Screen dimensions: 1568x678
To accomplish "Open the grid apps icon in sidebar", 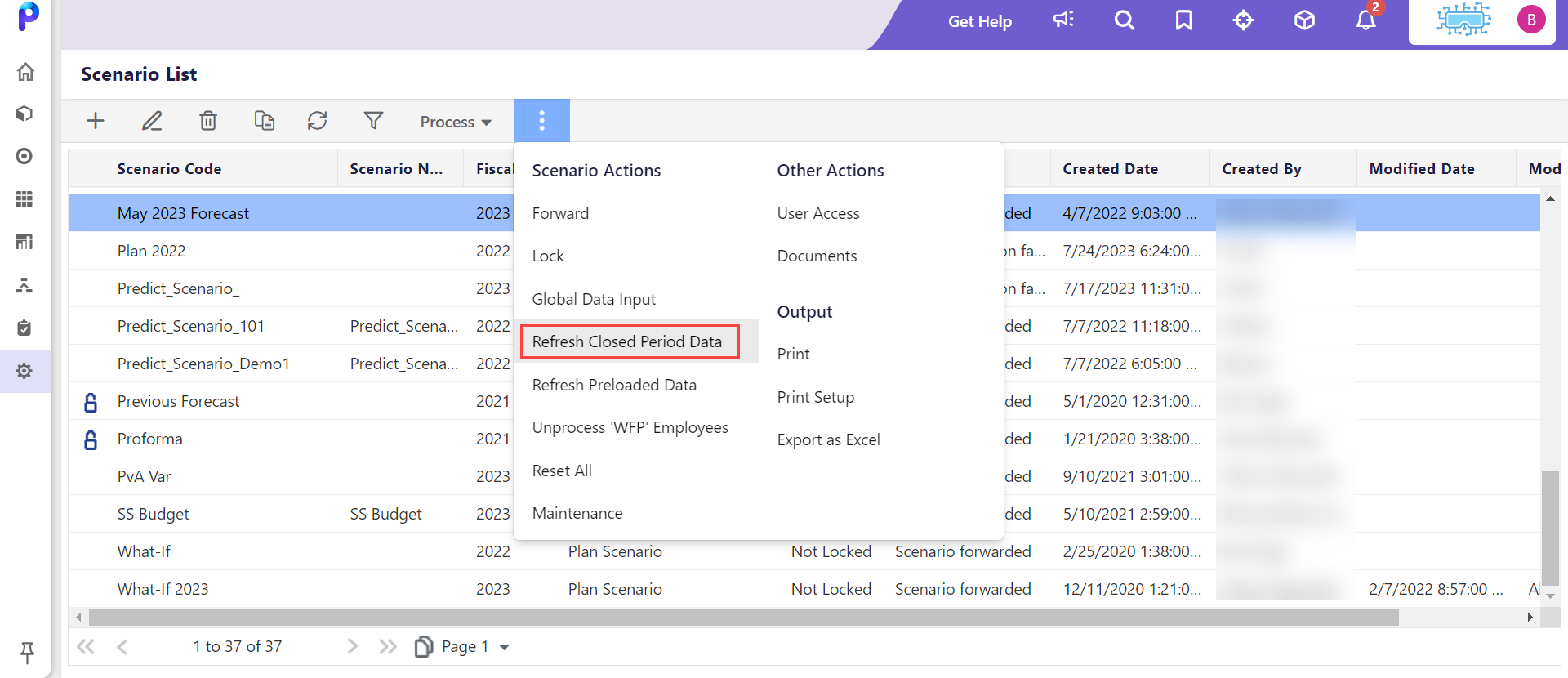I will pos(24,199).
